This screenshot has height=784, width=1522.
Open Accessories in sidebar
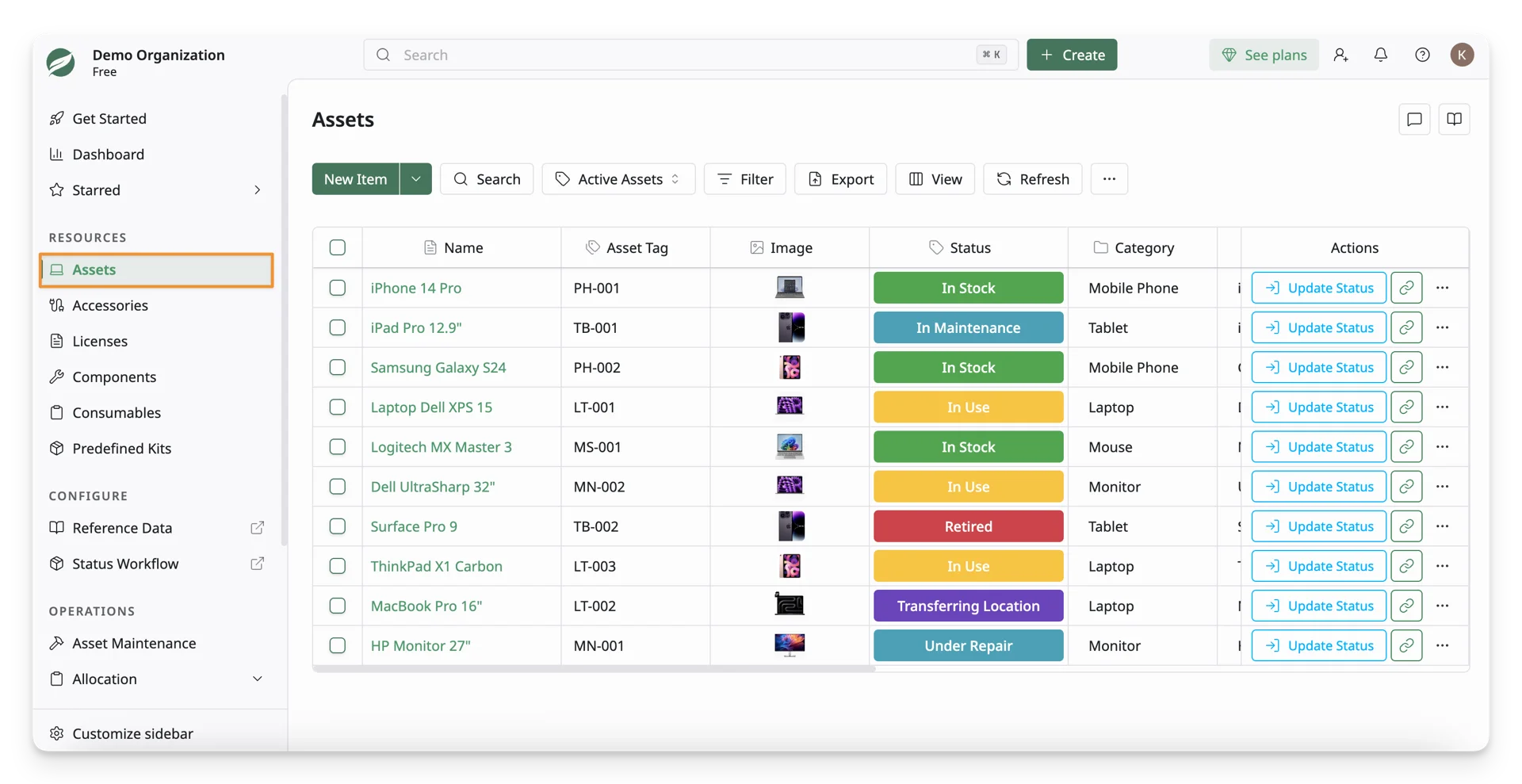tap(110, 305)
